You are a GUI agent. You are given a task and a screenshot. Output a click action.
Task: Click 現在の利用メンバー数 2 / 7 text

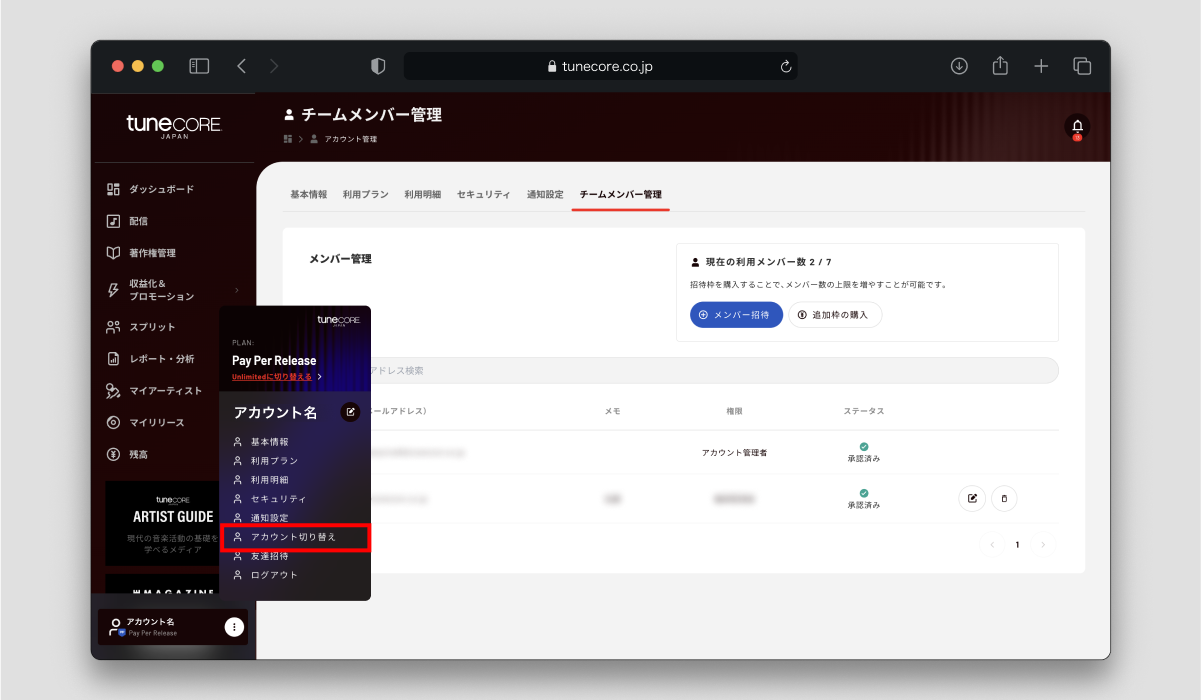click(768, 262)
